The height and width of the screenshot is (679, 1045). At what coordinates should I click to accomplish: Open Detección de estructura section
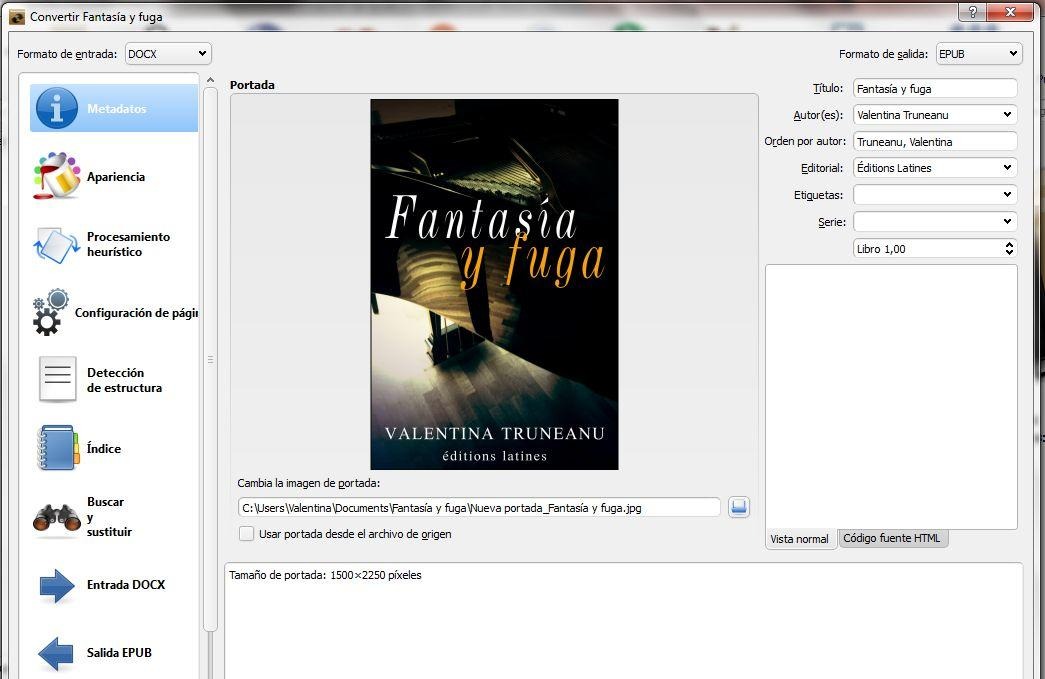[x=124, y=380]
